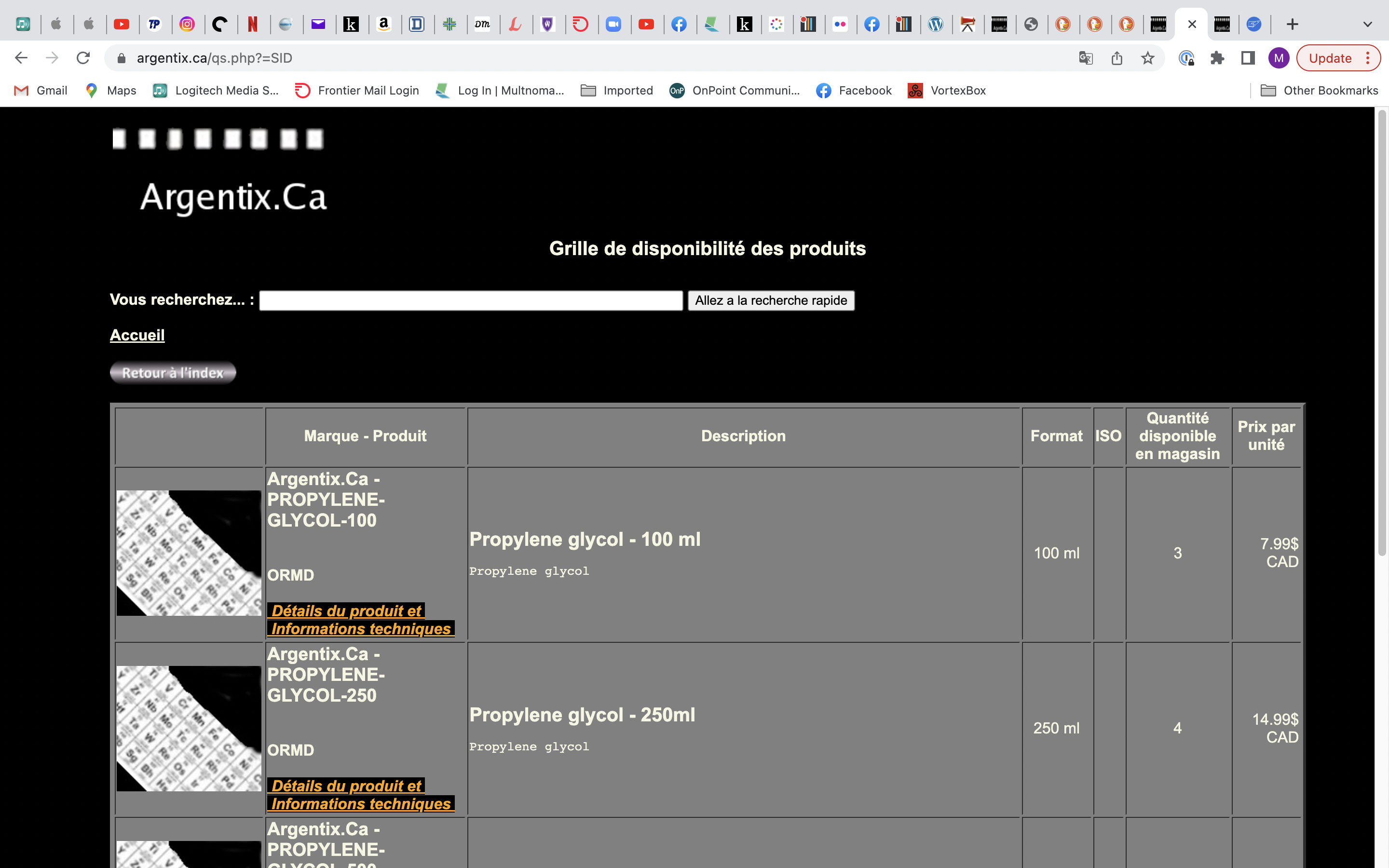This screenshot has width=1389, height=868.
Task: Follow the Accueil link
Action: (x=137, y=335)
